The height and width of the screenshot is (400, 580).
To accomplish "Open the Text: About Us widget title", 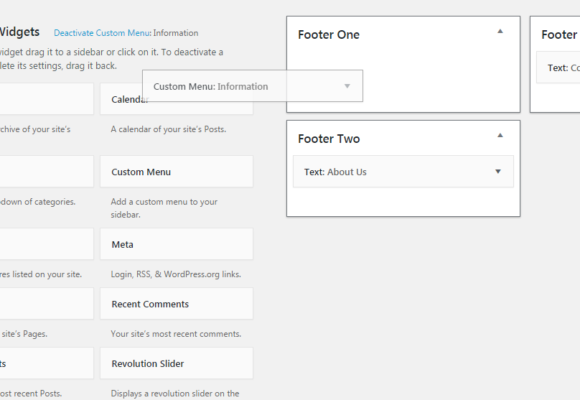I will (x=335, y=172).
